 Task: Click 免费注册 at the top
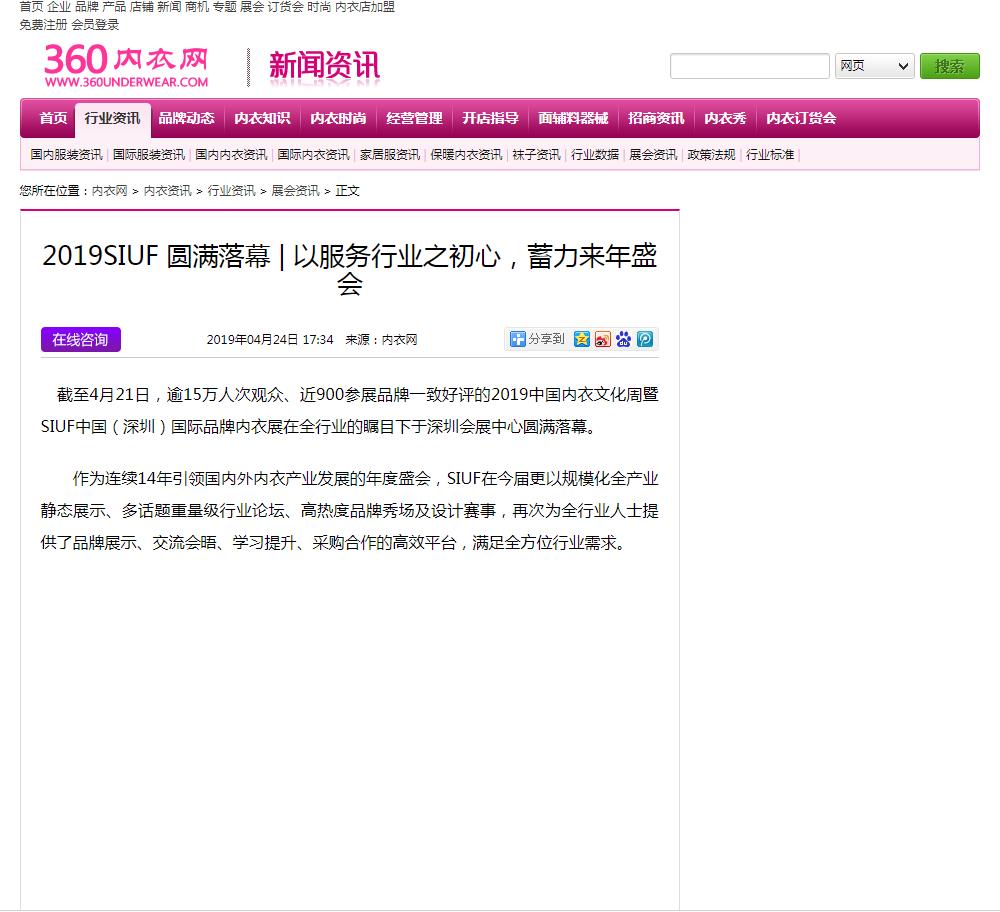tap(43, 25)
